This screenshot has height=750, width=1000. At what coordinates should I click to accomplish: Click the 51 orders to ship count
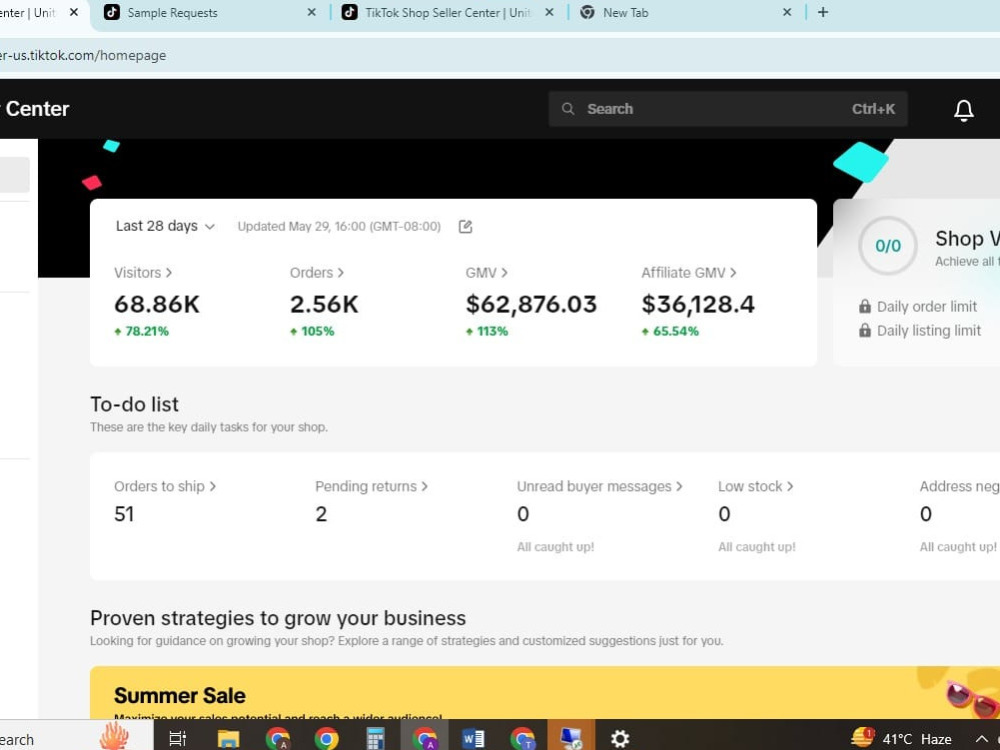tap(124, 514)
